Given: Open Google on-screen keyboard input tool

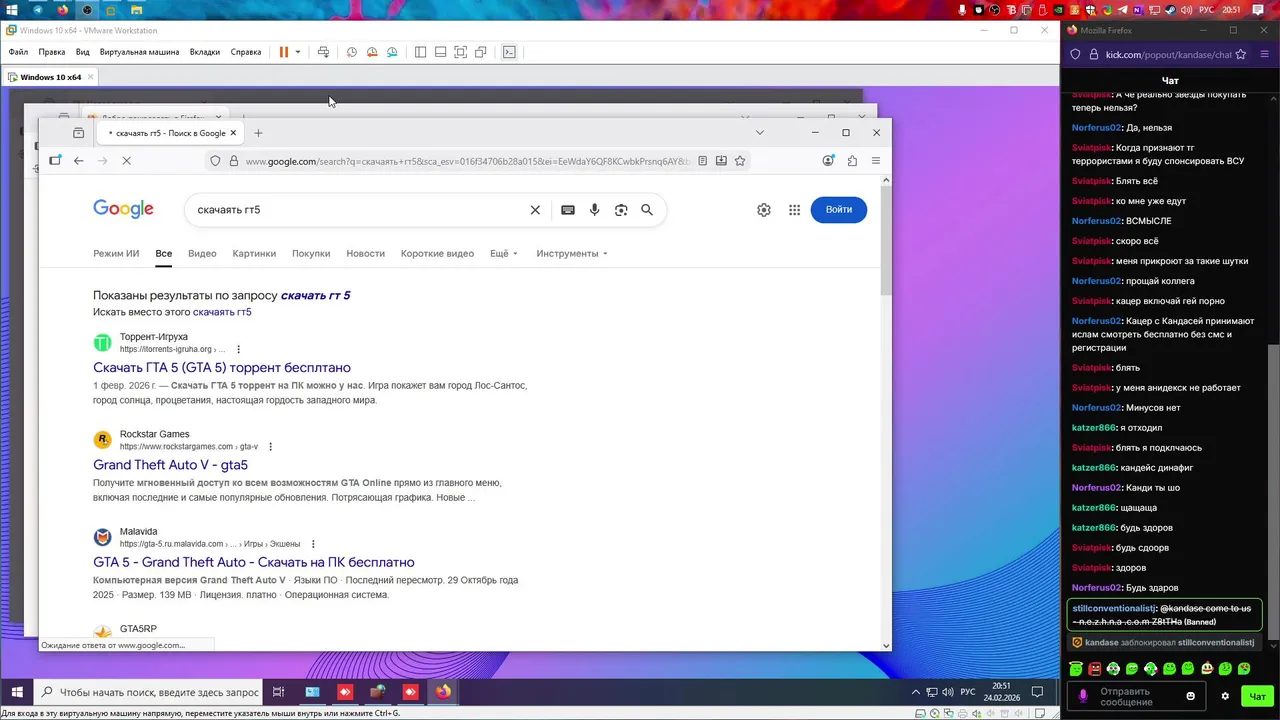Looking at the screenshot, I should [x=568, y=210].
